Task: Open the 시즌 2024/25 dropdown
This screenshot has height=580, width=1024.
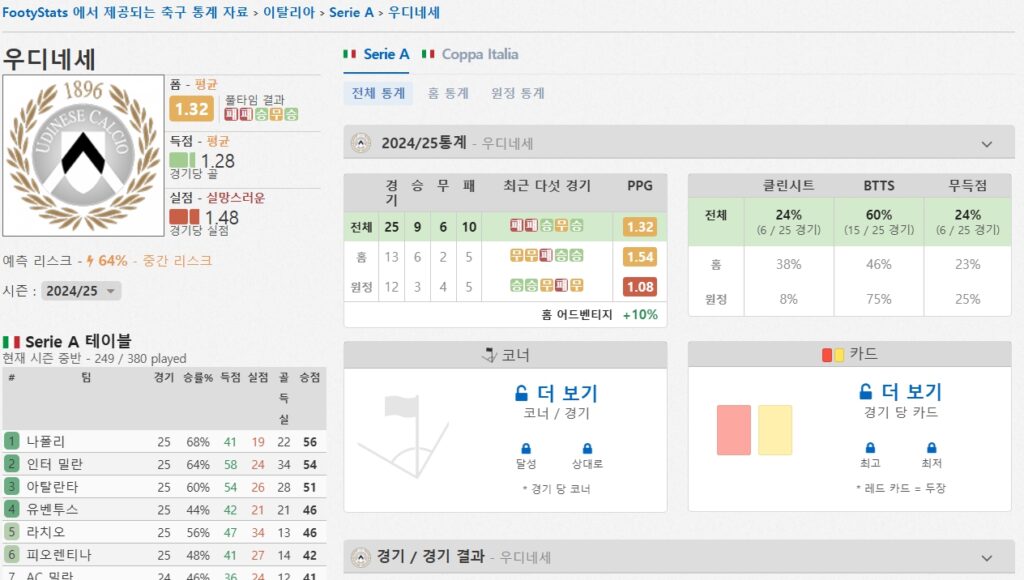Action: tap(81, 291)
